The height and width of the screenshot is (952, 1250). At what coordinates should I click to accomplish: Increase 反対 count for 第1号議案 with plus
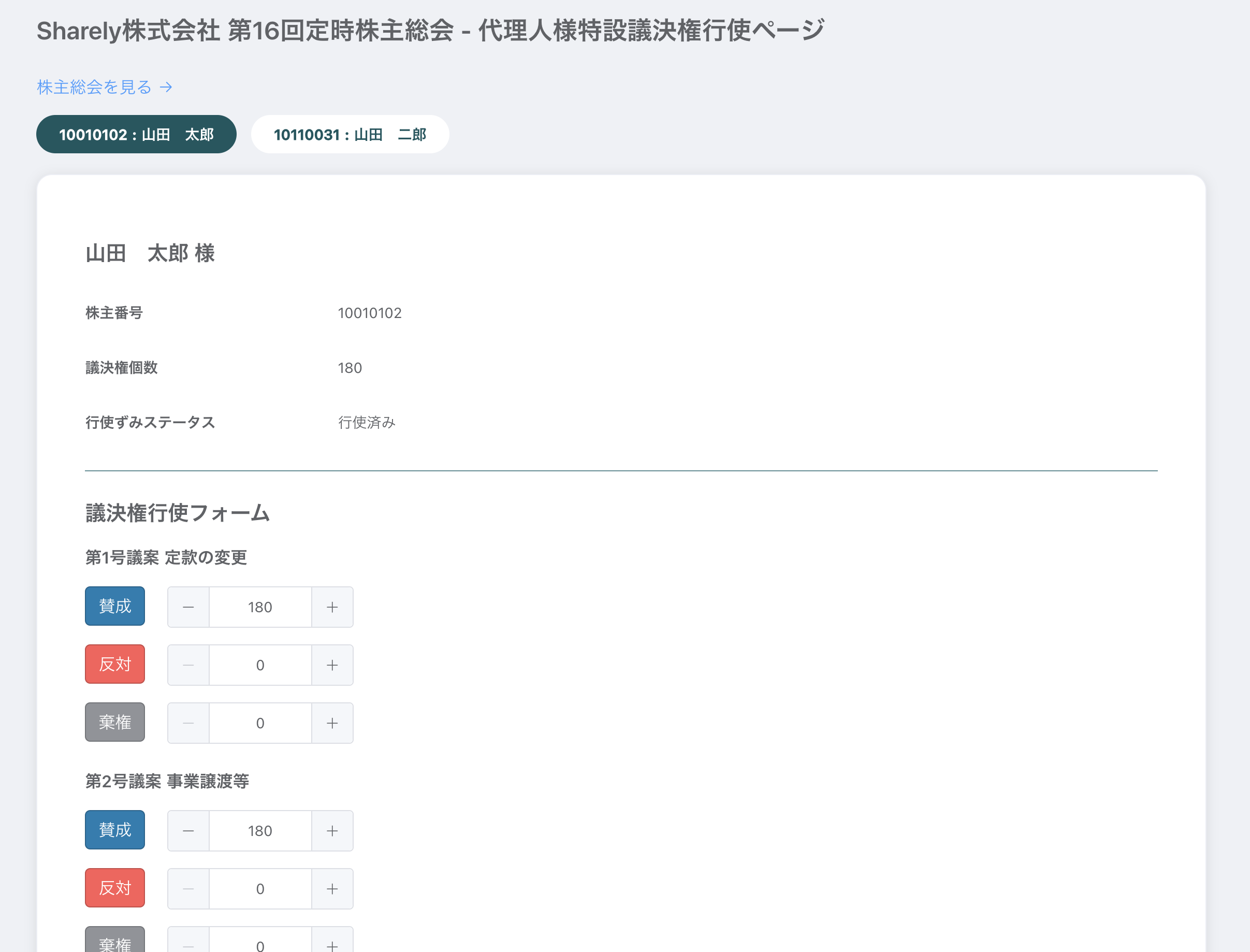332,665
